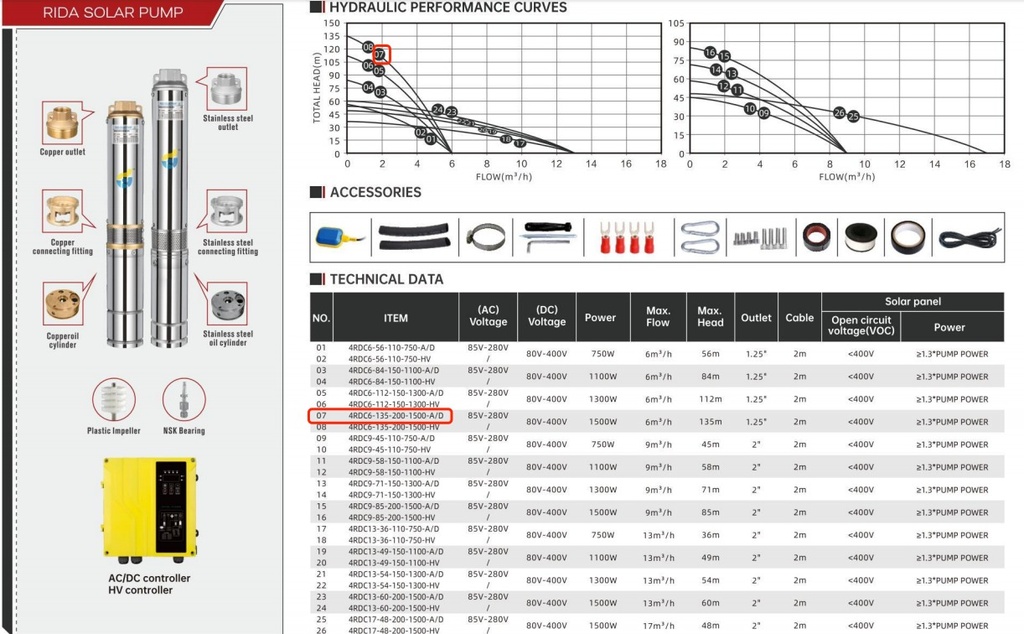Screen dimensions: 1024x634
Task: Select the (AC) Voltage column header
Action: click(488, 316)
